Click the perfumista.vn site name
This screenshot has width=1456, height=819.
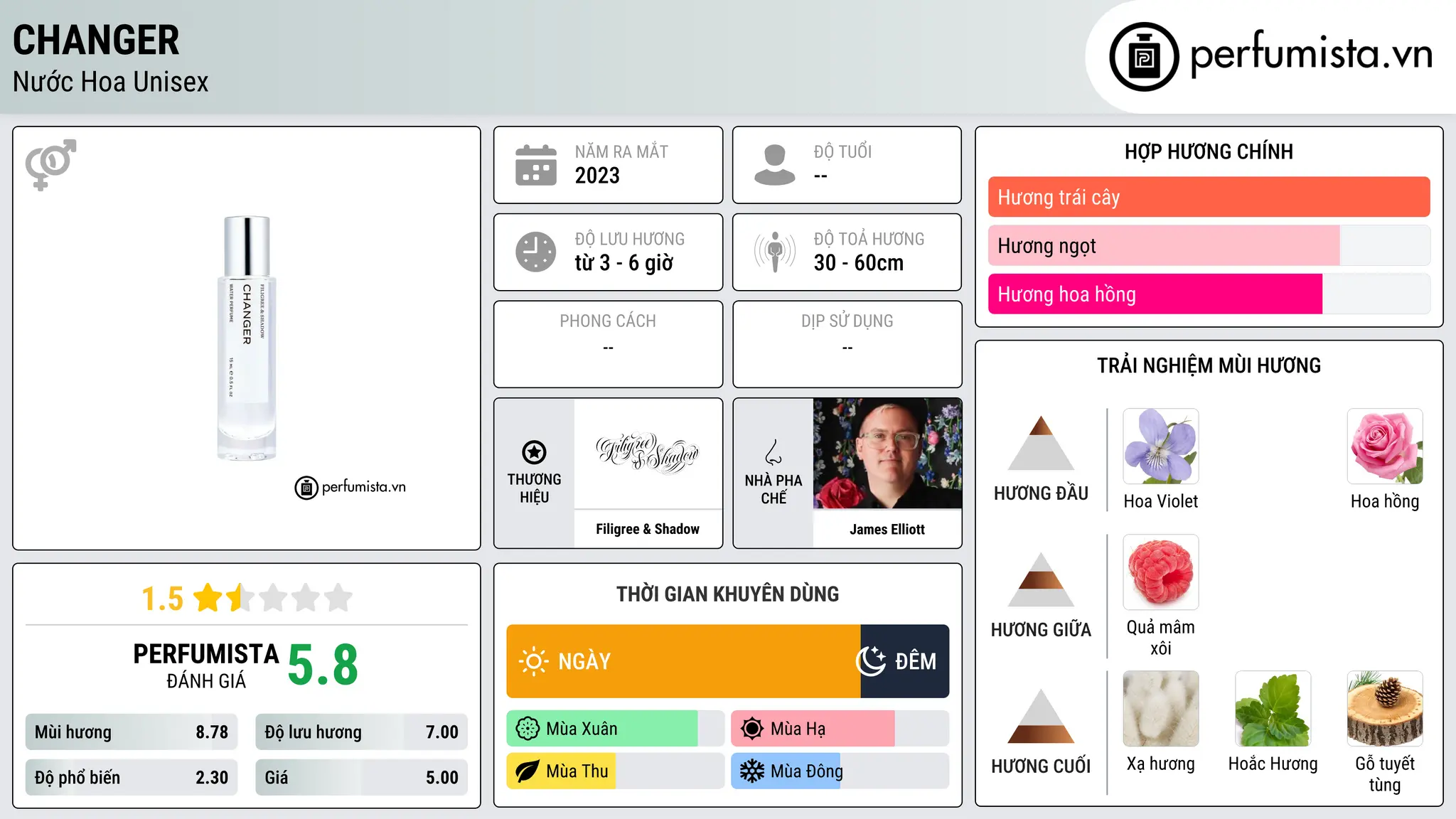(1311, 54)
